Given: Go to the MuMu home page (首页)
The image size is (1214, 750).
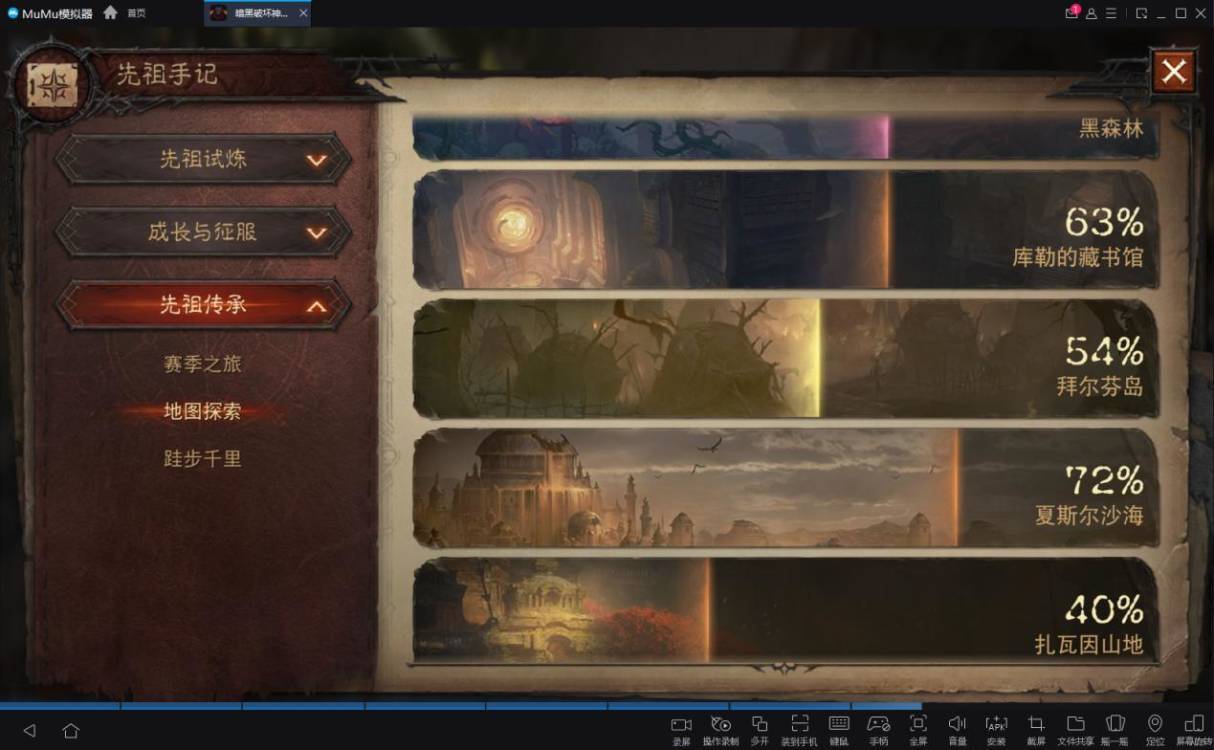Looking at the screenshot, I should pos(124,13).
